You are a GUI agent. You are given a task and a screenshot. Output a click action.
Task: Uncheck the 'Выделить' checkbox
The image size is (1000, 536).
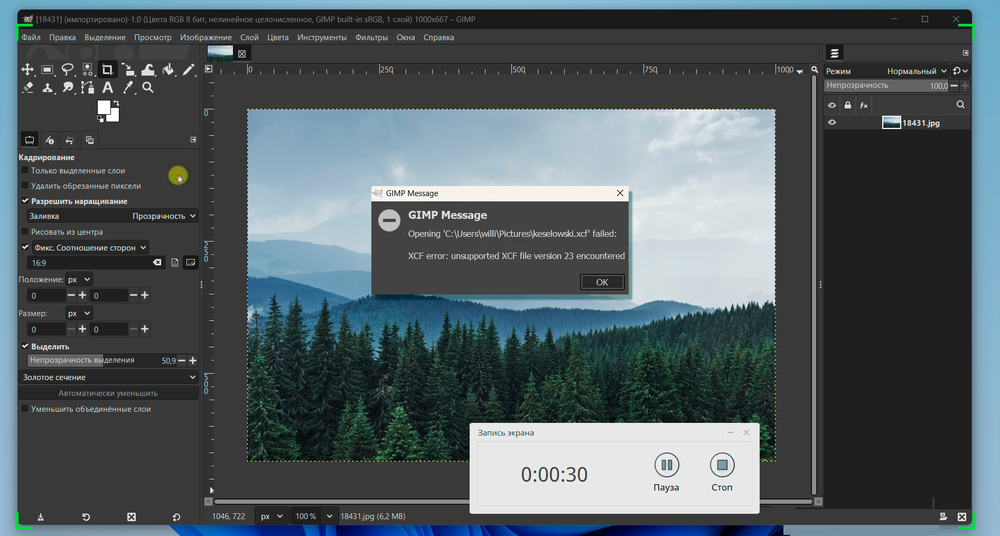click(x=25, y=346)
